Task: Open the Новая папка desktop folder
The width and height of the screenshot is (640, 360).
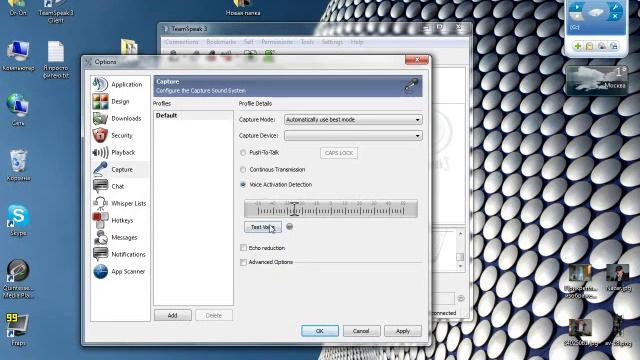Action: [x=242, y=8]
